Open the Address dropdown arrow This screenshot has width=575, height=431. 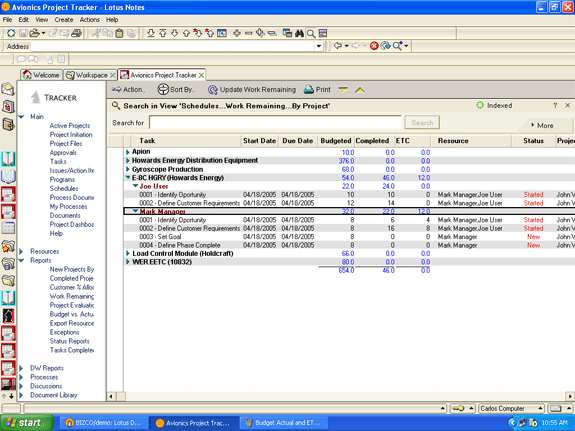click(x=319, y=46)
